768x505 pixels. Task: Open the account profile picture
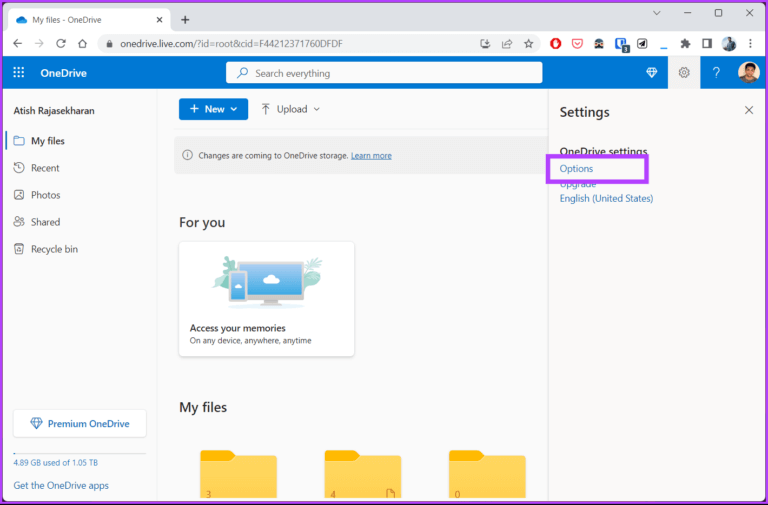pyautogui.click(x=748, y=72)
